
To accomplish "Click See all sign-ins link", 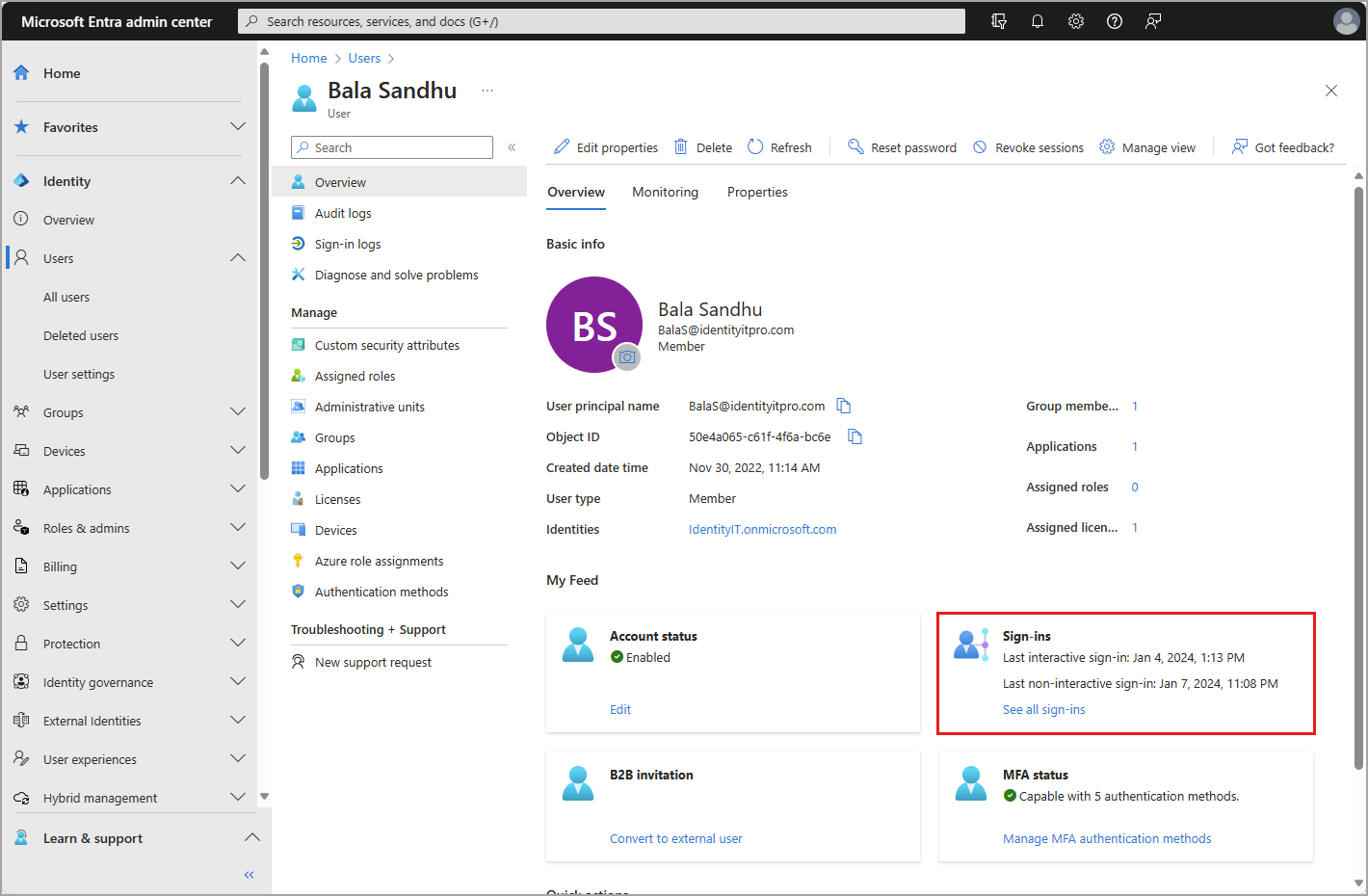I will [x=1043, y=709].
